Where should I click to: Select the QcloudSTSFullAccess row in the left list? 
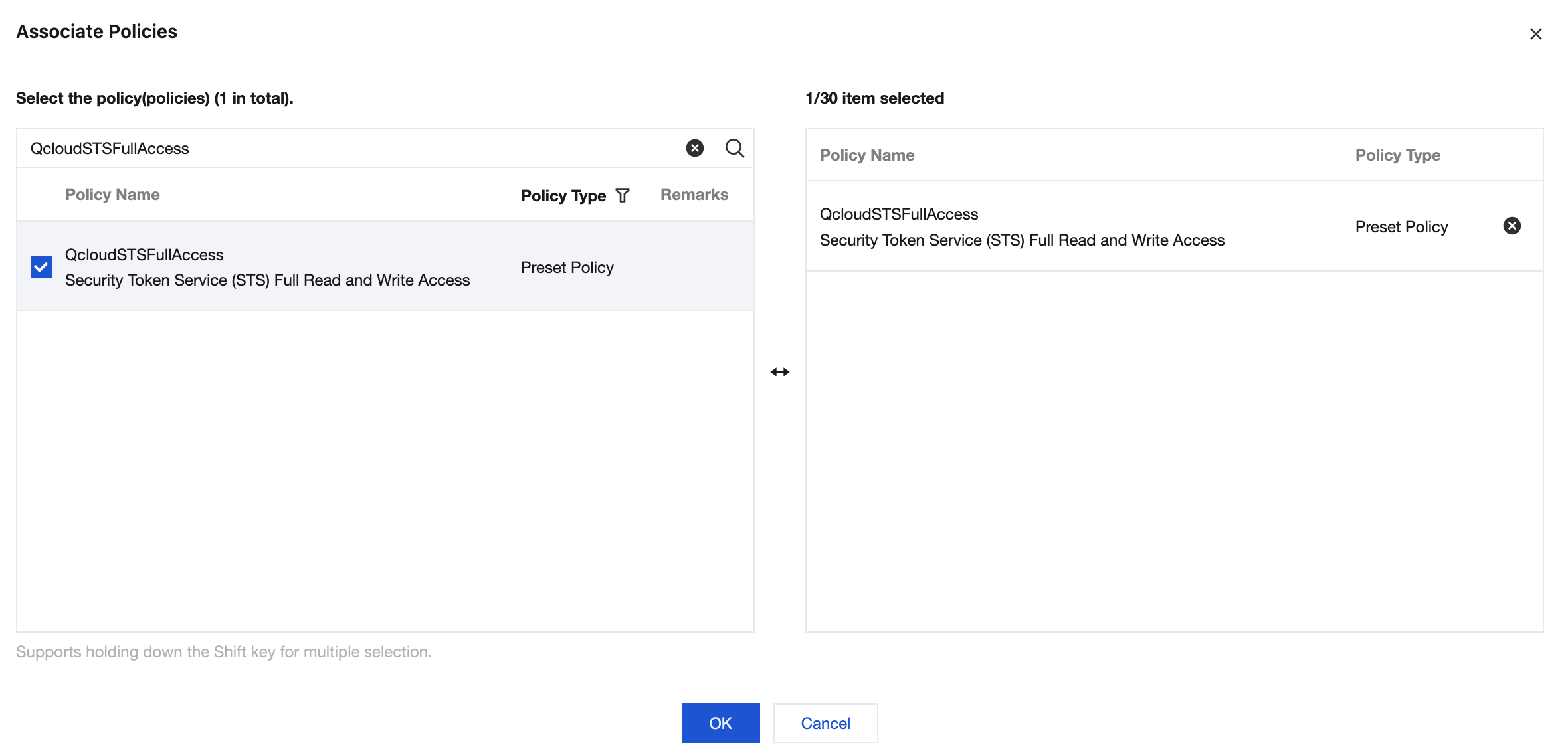[144, 255]
